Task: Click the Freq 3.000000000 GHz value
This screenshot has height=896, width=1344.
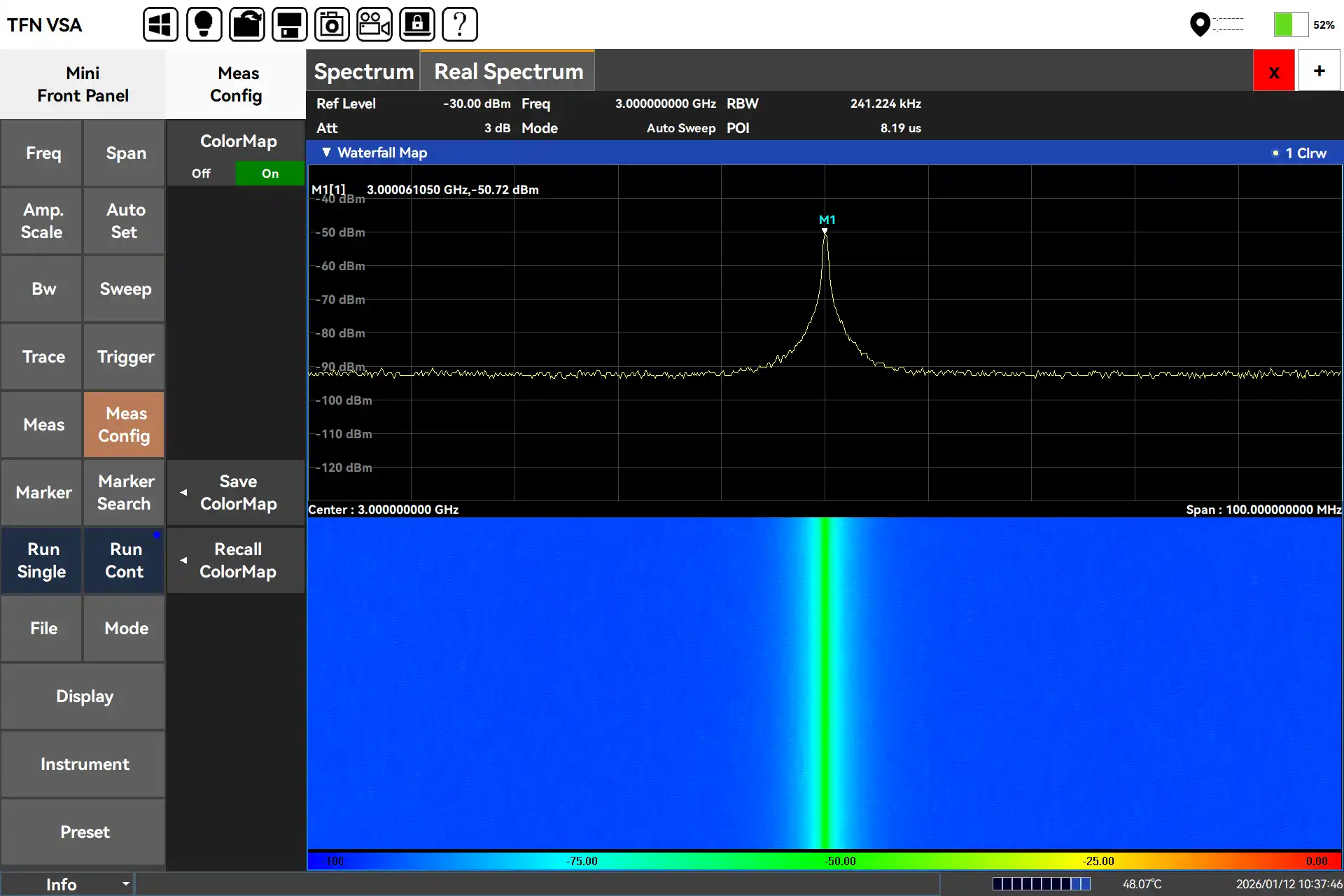Action: (666, 104)
